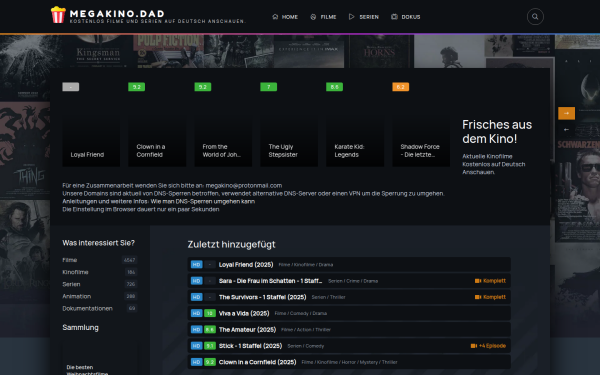Viewport: 600px width, 375px height.
Task: Open 'Wie man DNS-Sperren umgehen kann' link
Action: (x=202, y=201)
